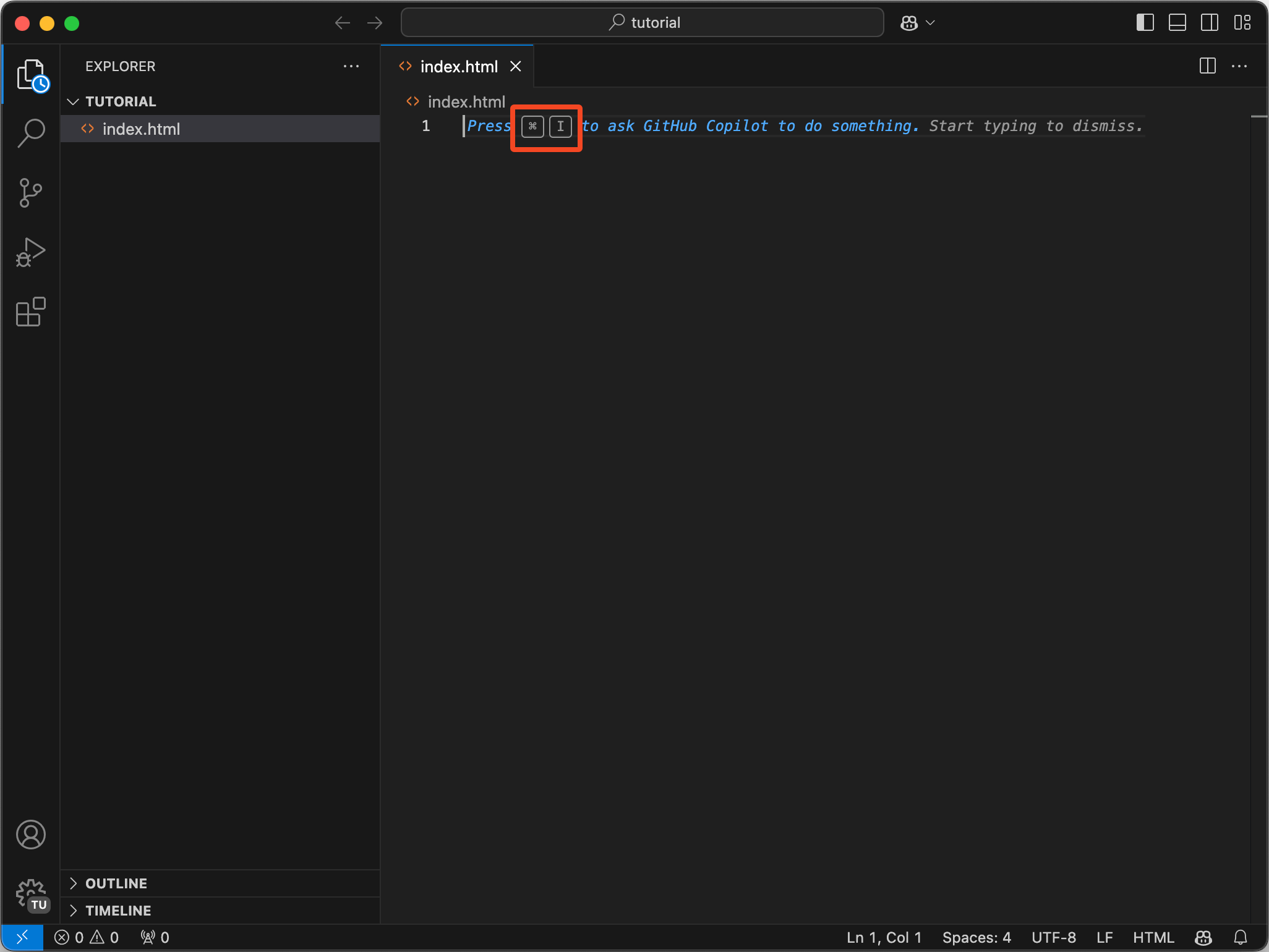Open the Run and Debug view
This screenshot has width=1269, height=952.
31,252
